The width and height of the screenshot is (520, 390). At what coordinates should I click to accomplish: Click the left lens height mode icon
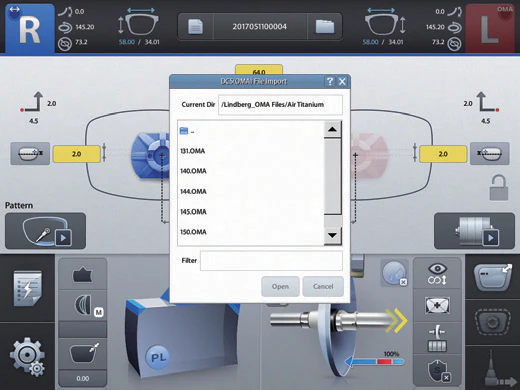tap(30, 153)
